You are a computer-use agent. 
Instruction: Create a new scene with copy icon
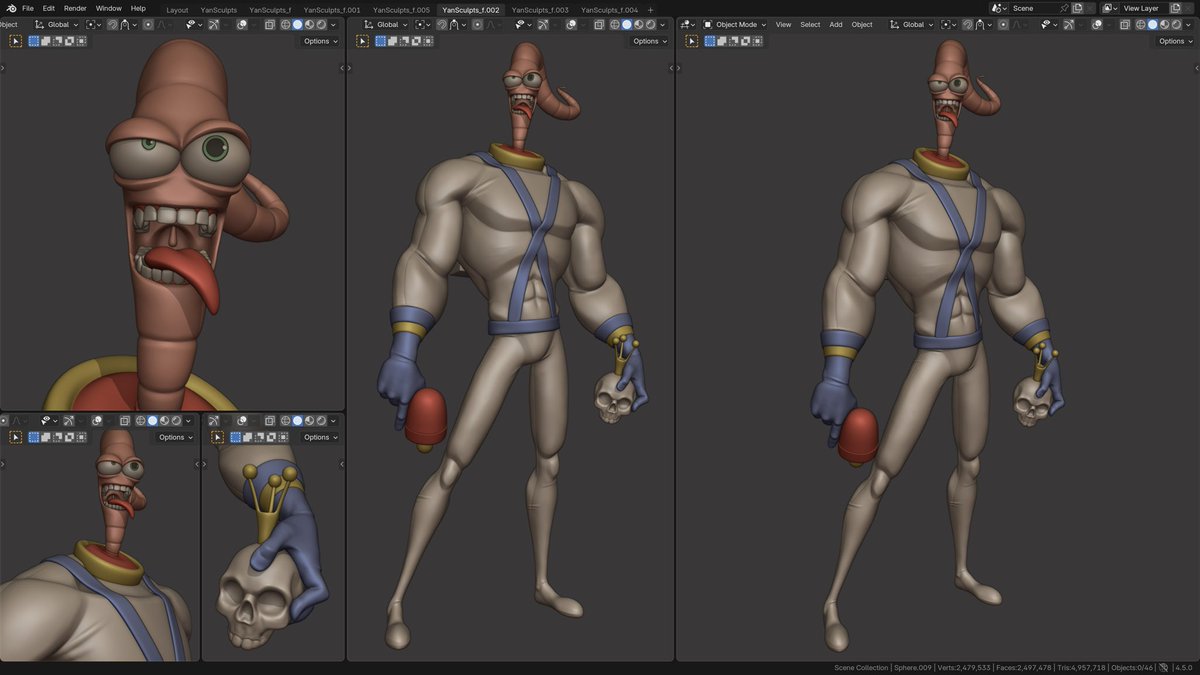[1077, 8]
